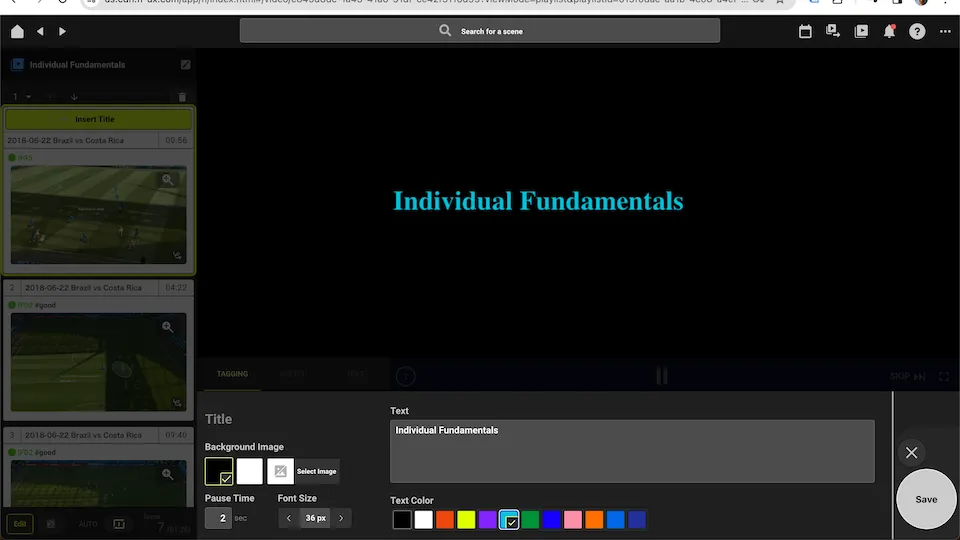
Task: Open the help question mark
Action: [x=917, y=31]
